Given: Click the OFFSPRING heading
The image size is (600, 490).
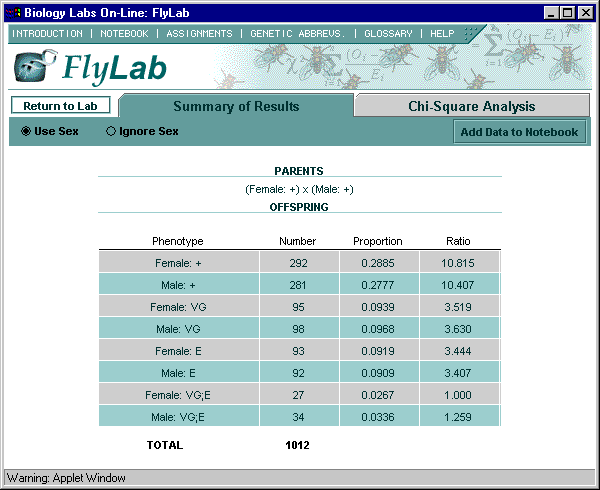Looking at the screenshot, I should pyautogui.click(x=299, y=207).
